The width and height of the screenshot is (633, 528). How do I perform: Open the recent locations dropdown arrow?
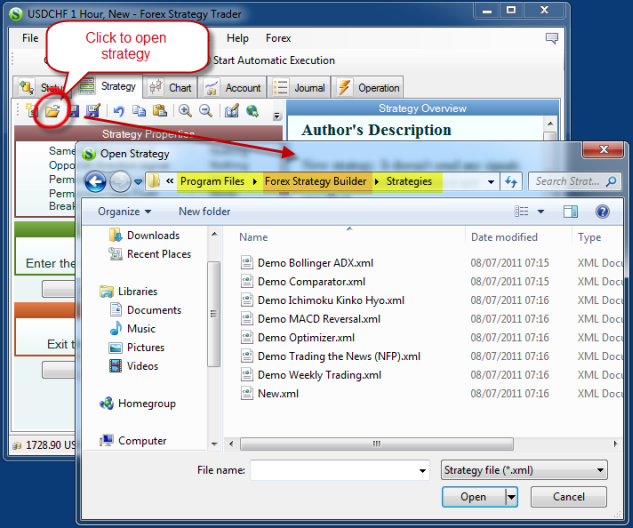pos(138,182)
